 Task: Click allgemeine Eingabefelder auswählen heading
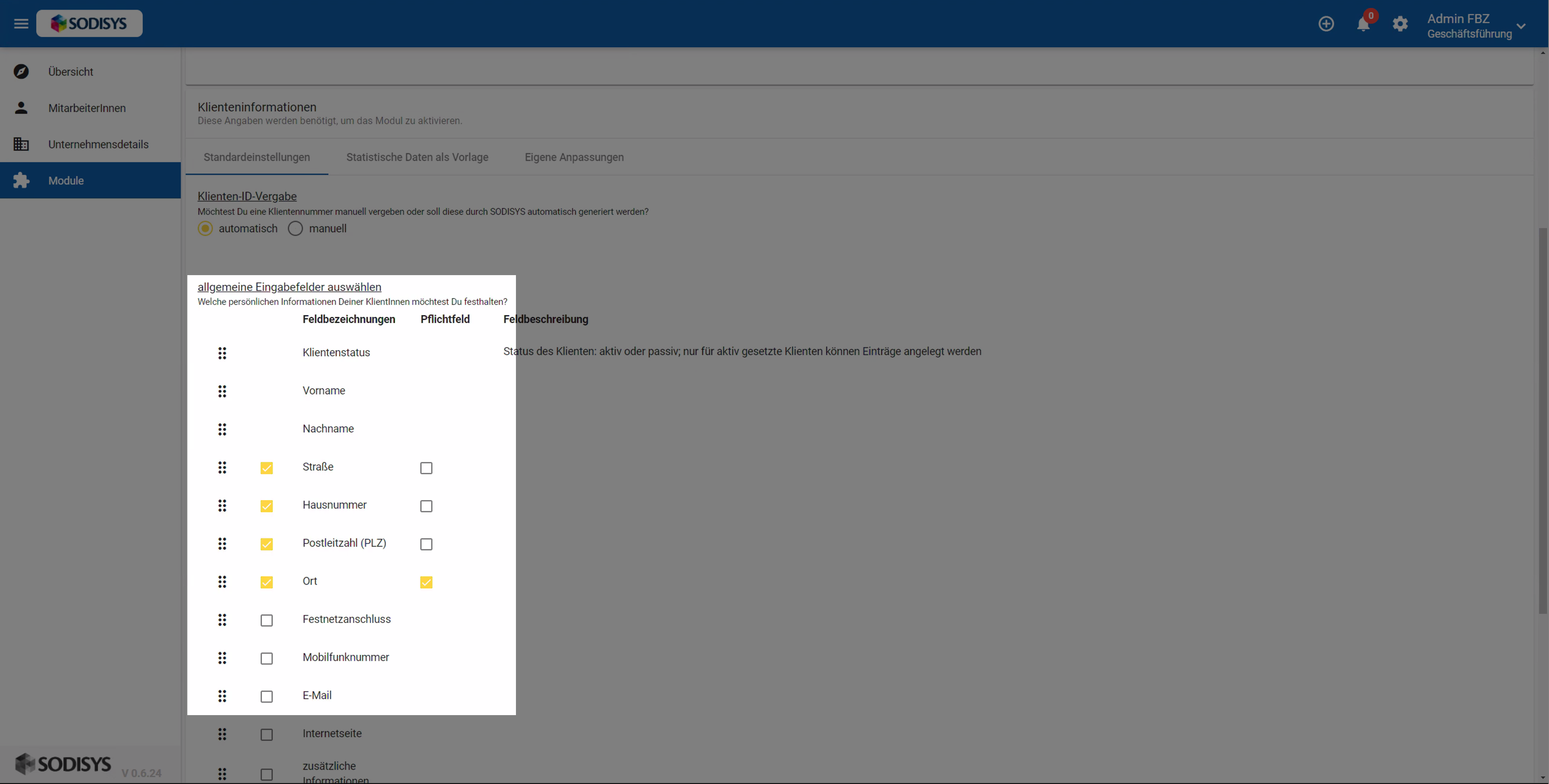click(x=289, y=287)
